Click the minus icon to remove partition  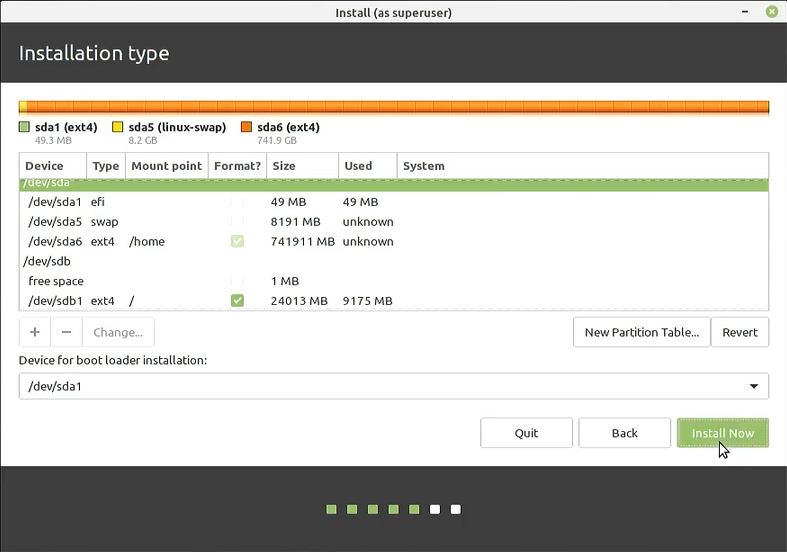[x=66, y=332]
